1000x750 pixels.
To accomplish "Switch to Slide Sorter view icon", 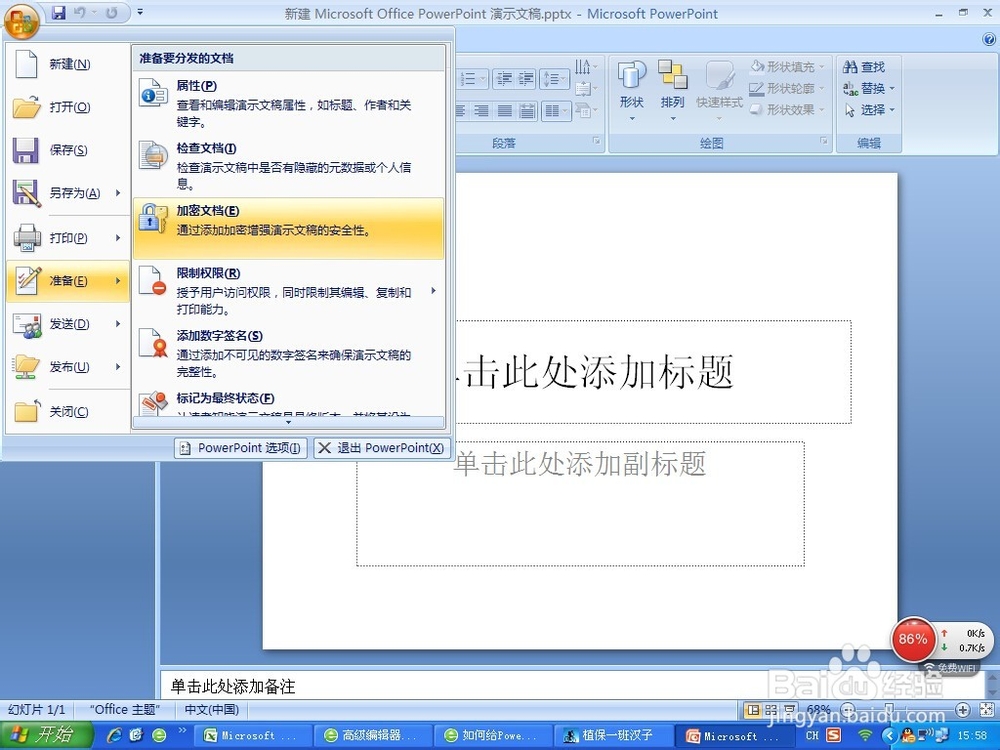I will click(x=771, y=710).
